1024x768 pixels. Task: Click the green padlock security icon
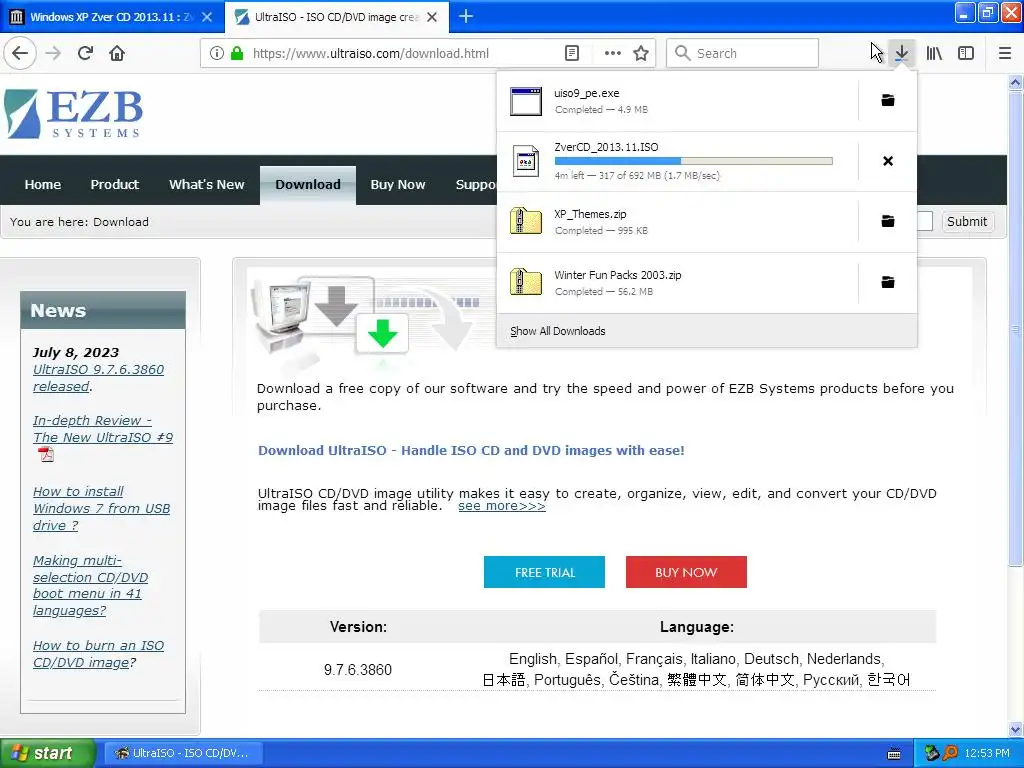237,53
